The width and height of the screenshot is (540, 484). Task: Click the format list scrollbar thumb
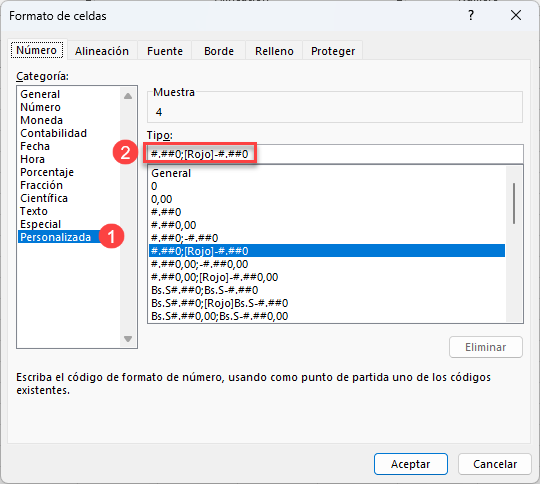[514, 203]
